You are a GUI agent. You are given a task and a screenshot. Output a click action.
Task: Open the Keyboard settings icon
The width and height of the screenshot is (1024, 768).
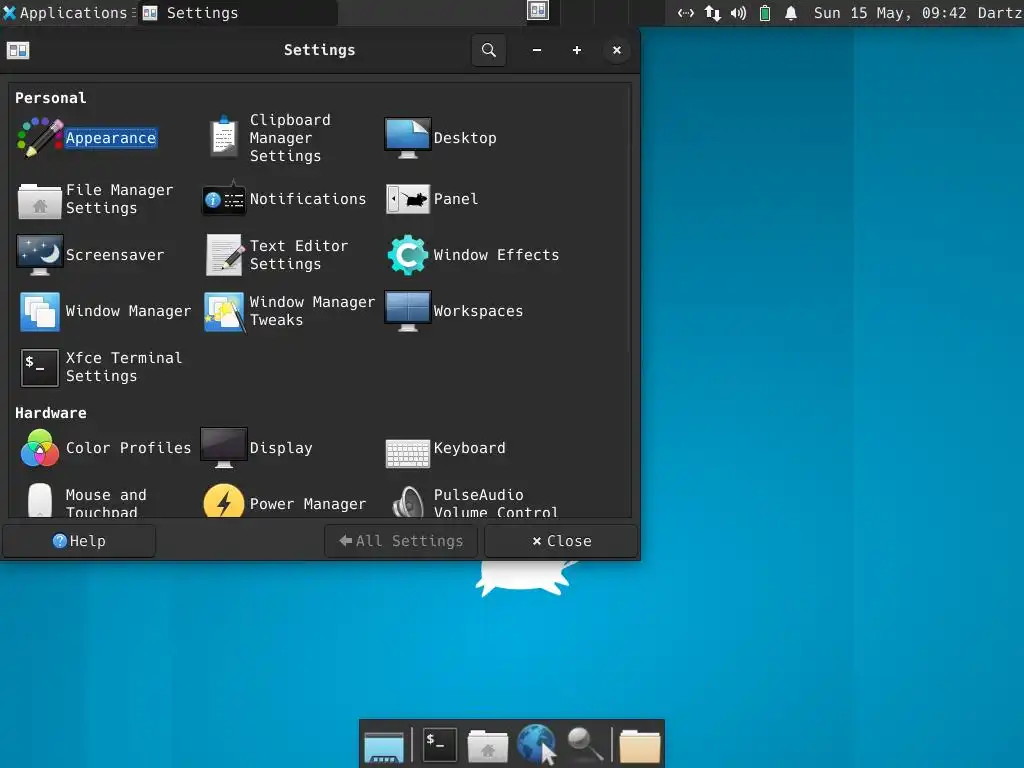point(408,453)
